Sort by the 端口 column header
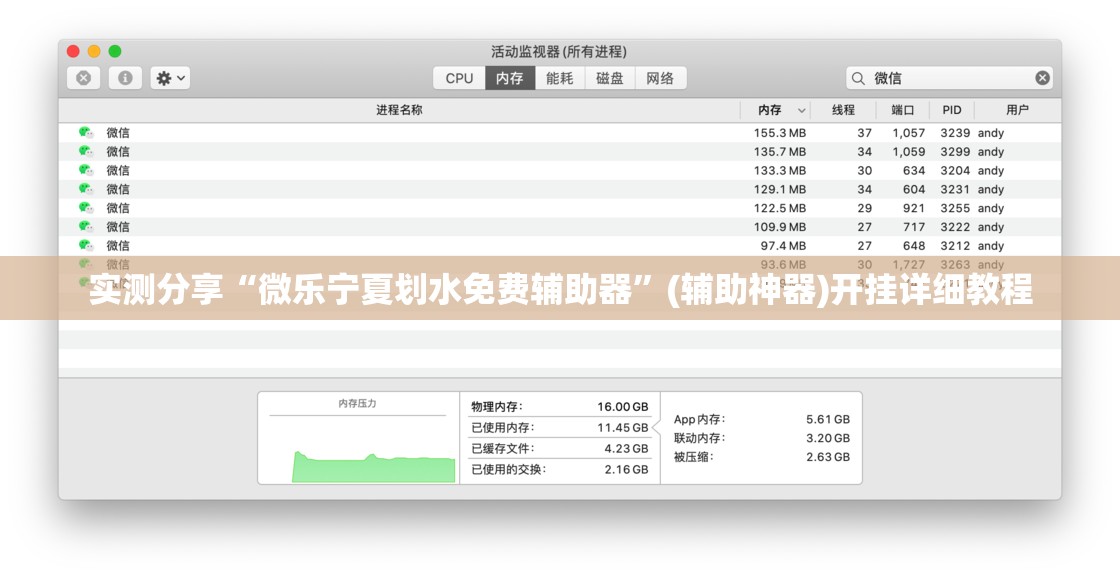 click(903, 110)
